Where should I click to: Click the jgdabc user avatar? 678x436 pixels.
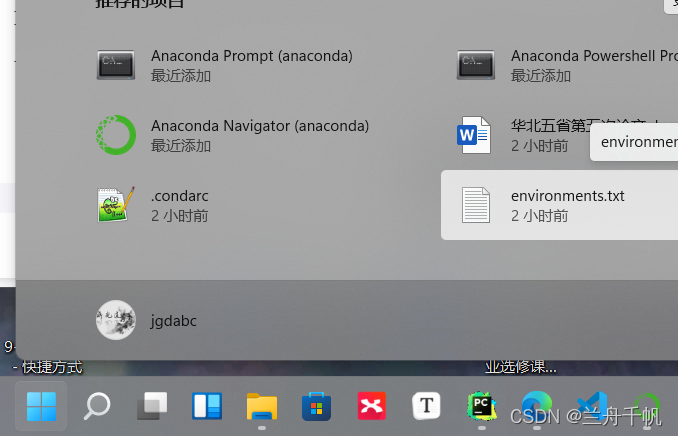[115, 320]
